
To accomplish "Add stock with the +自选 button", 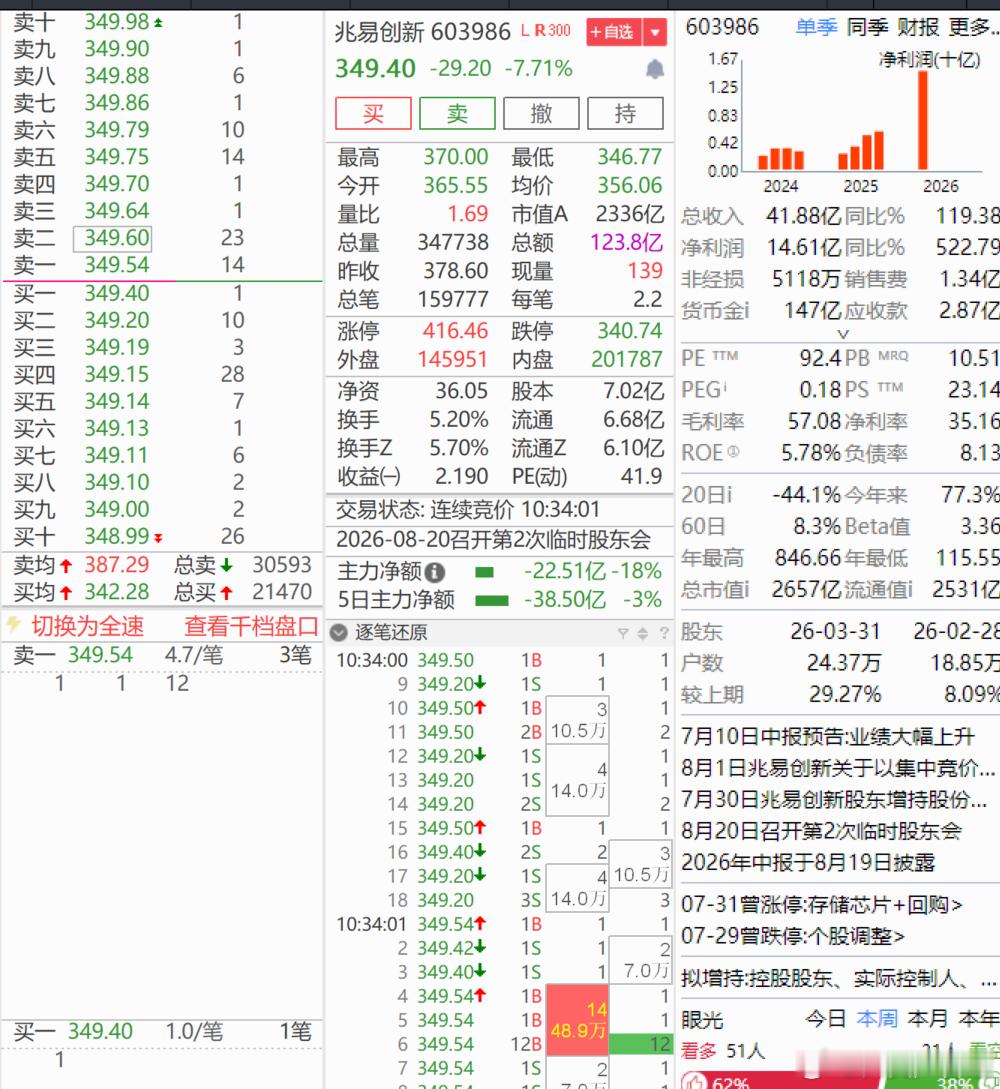I will coord(613,32).
